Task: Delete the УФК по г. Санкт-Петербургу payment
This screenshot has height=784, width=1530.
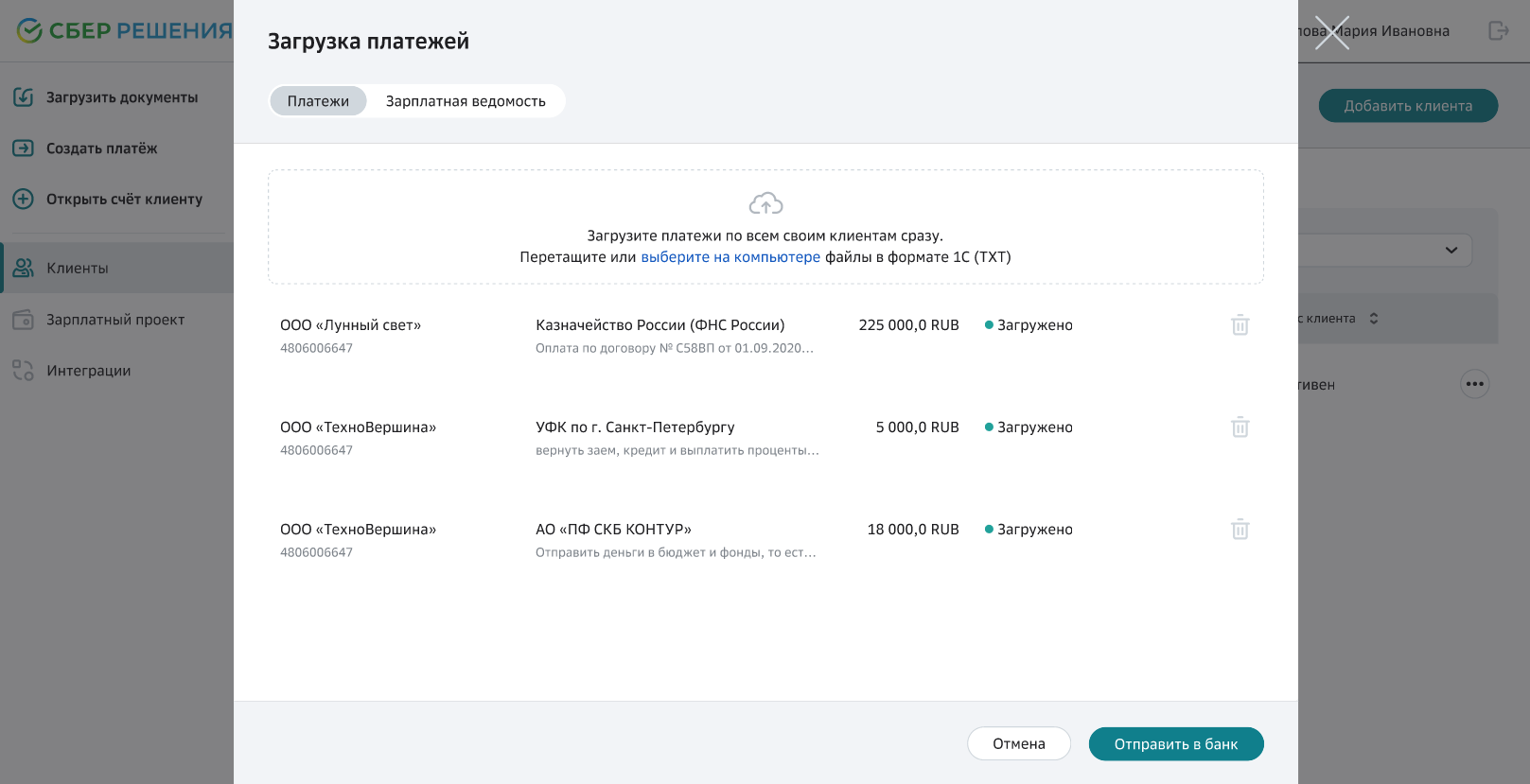Action: pyautogui.click(x=1240, y=427)
